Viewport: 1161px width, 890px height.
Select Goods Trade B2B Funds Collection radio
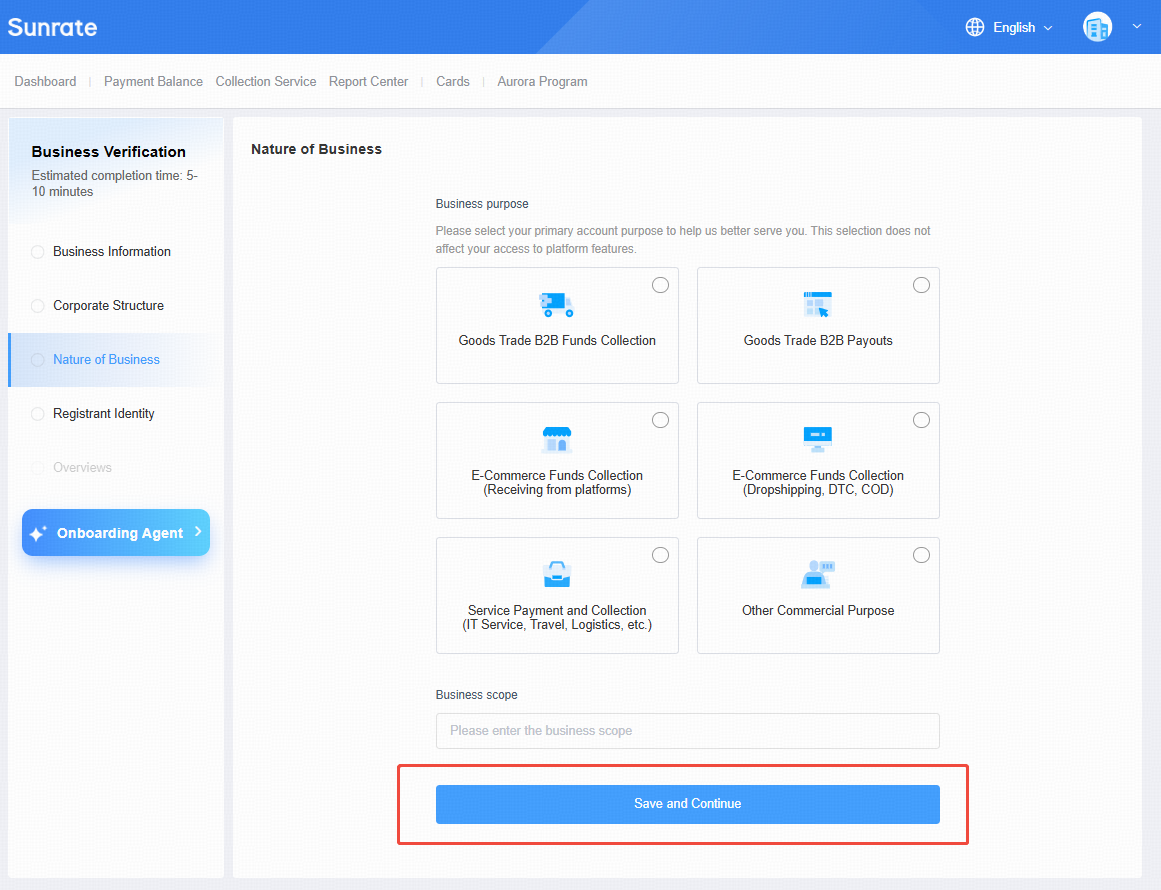click(660, 285)
